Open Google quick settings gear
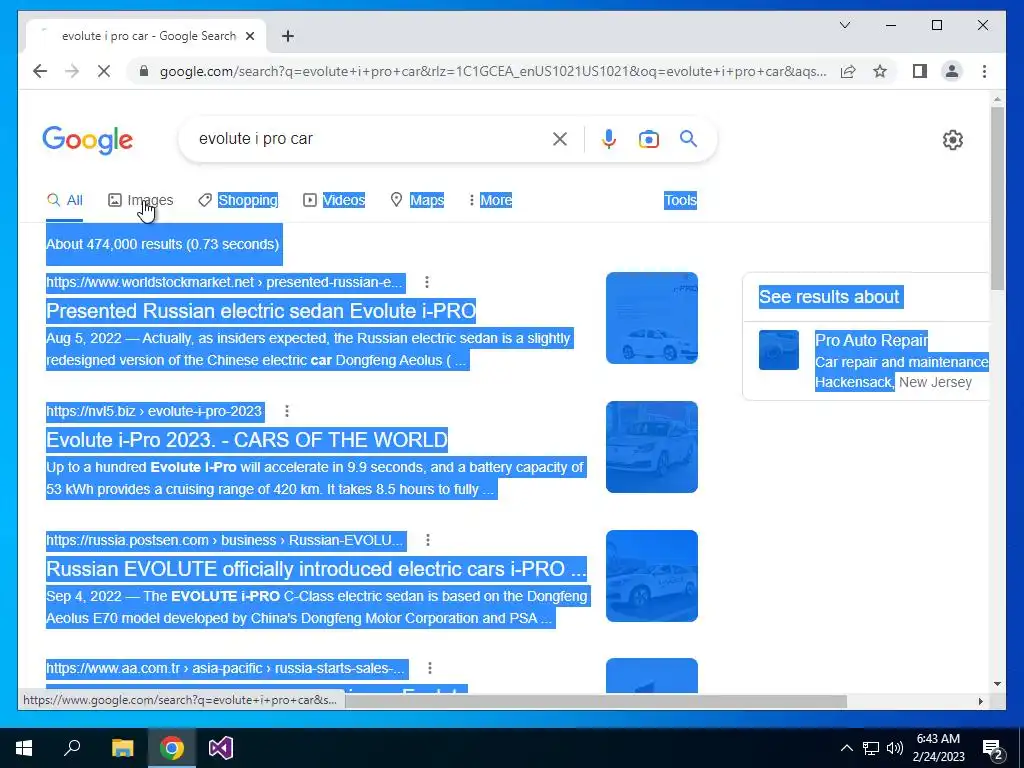Screen dimensions: 1024x768 click(953, 140)
